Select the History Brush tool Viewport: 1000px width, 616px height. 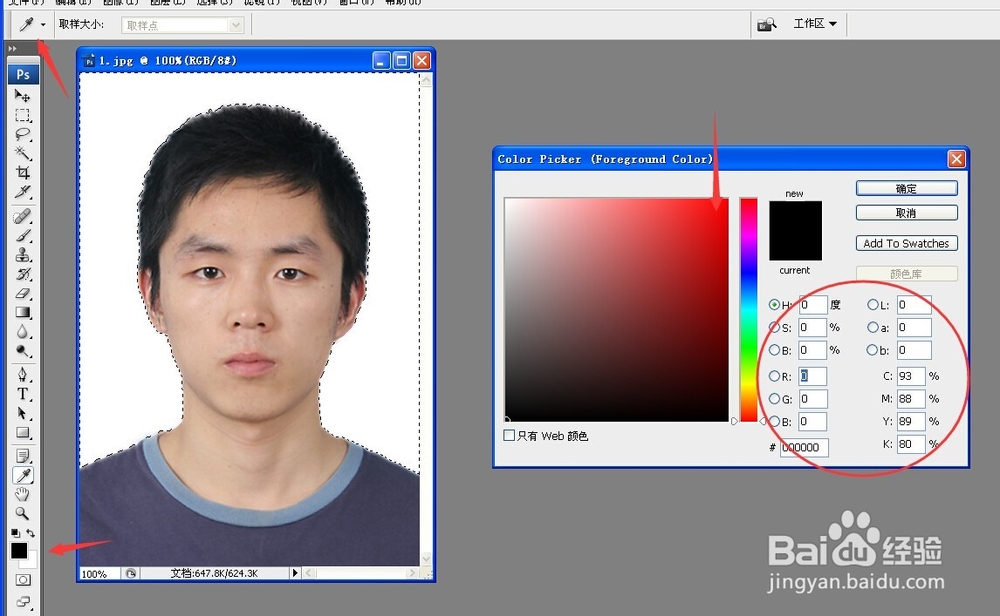(22, 274)
